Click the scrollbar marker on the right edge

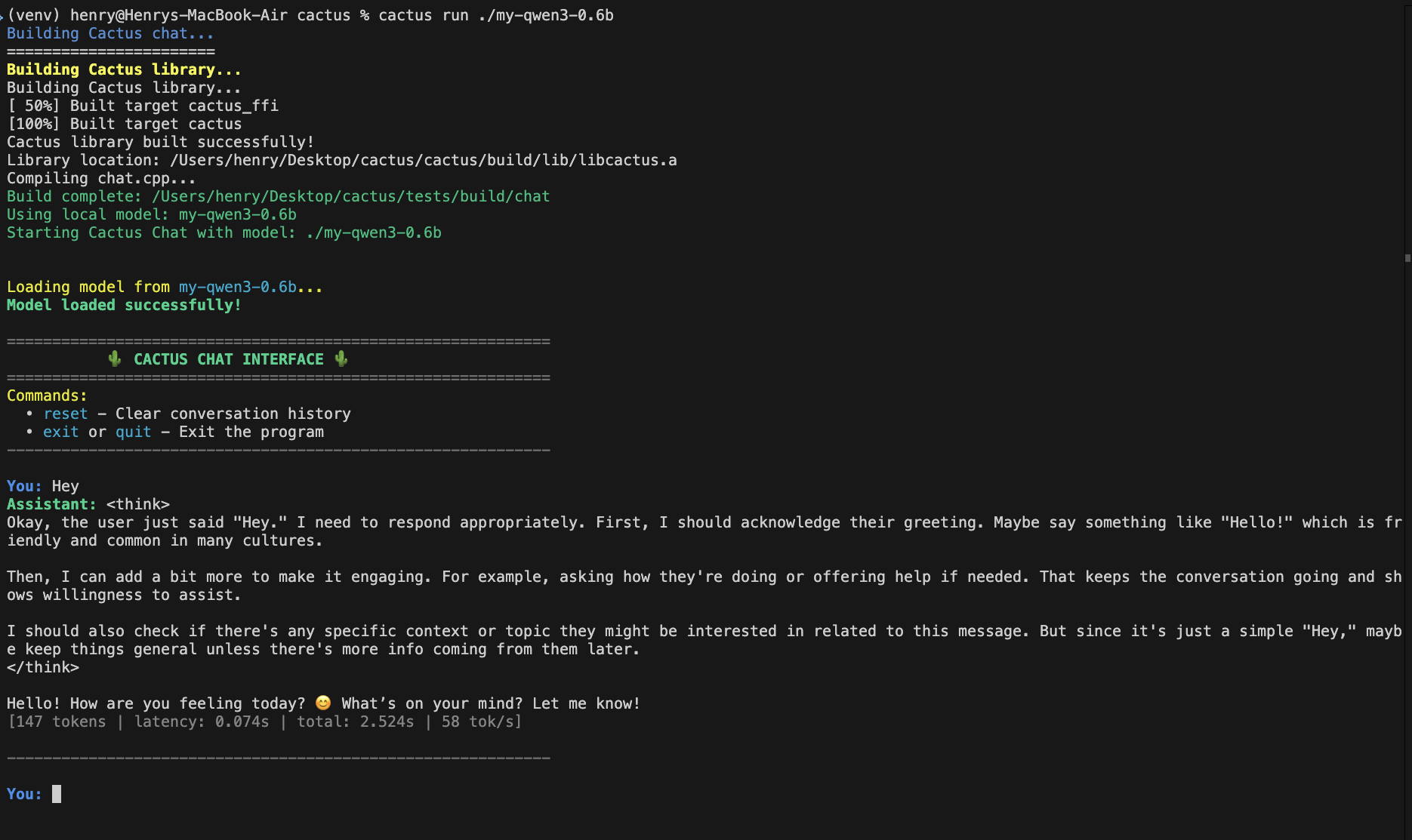click(x=1407, y=258)
